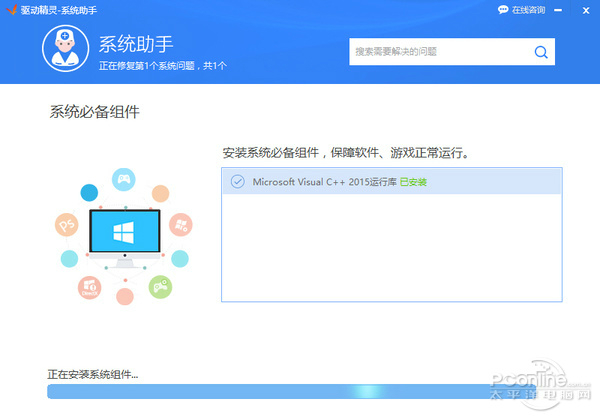The height and width of the screenshot is (420, 600).
Task: Click the repair status subtitle 正在修复第1个系统问题
Action: coord(163,66)
